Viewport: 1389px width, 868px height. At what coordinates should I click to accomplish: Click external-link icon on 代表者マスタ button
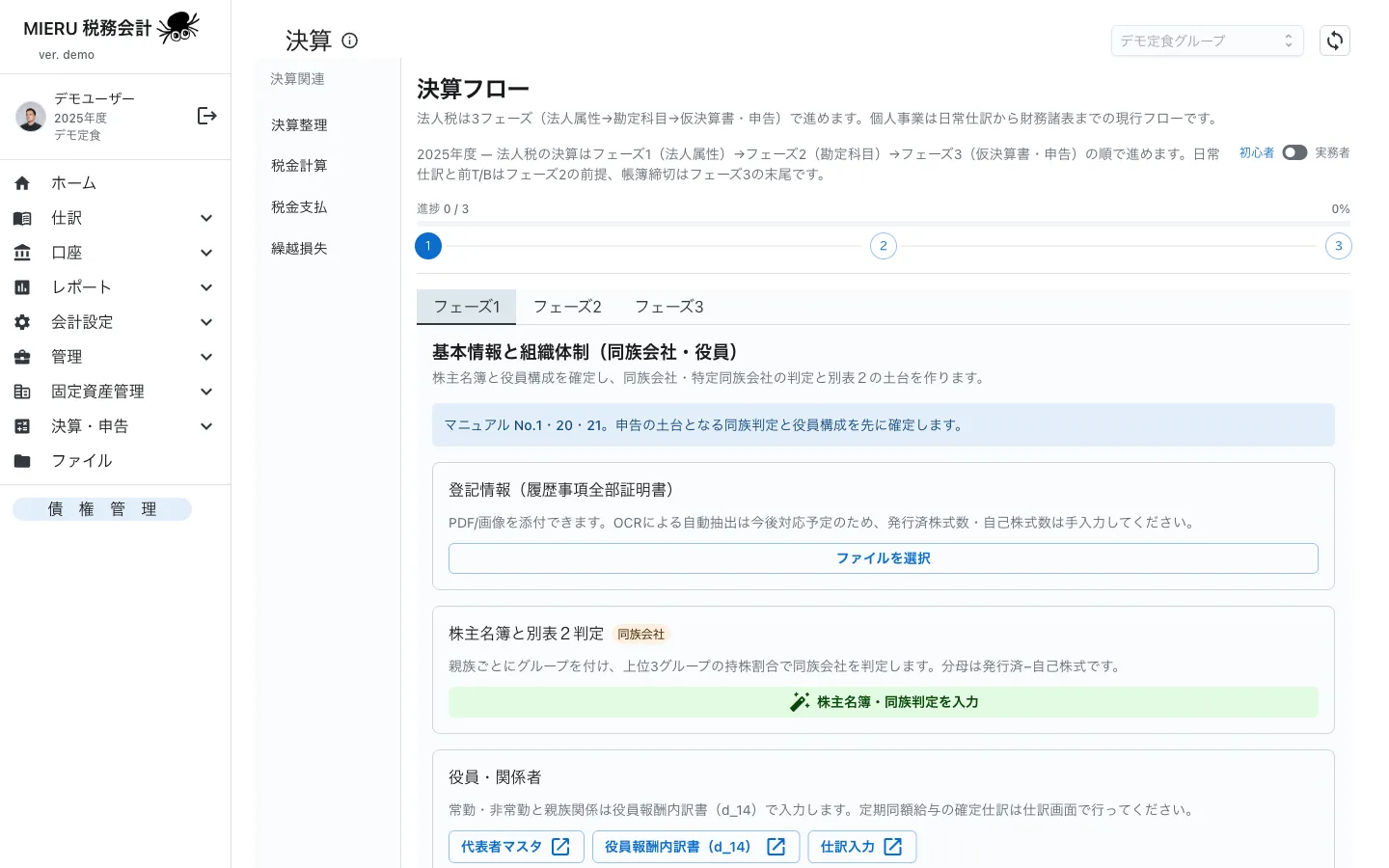(560, 847)
